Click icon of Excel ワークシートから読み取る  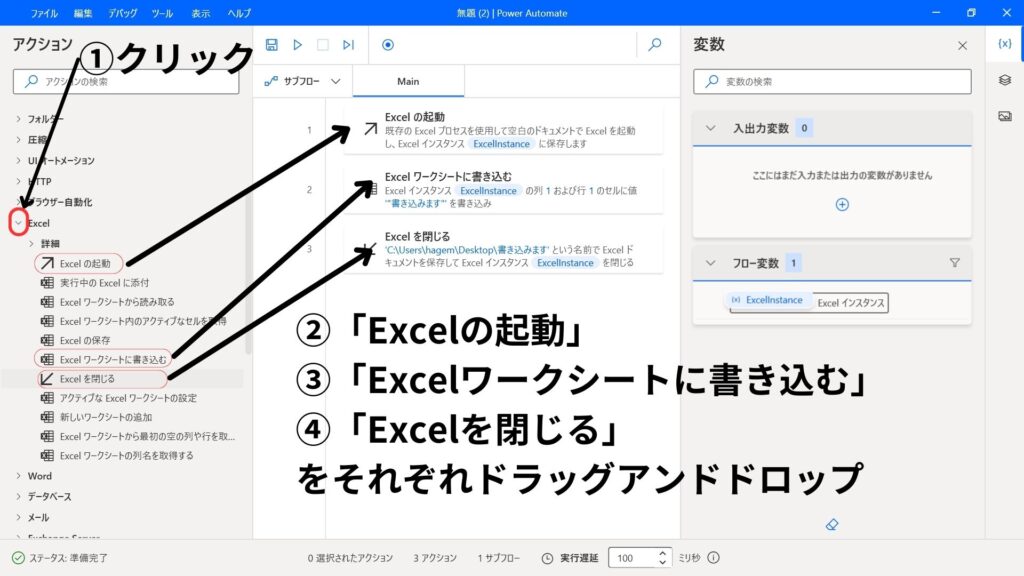coord(47,302)
